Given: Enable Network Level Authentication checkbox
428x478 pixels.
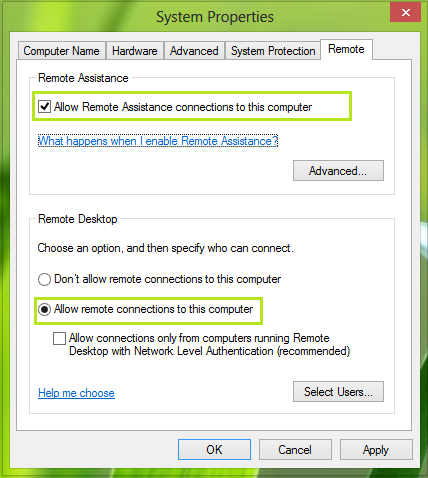Looking at the screenshot, I should coord(59,338).
